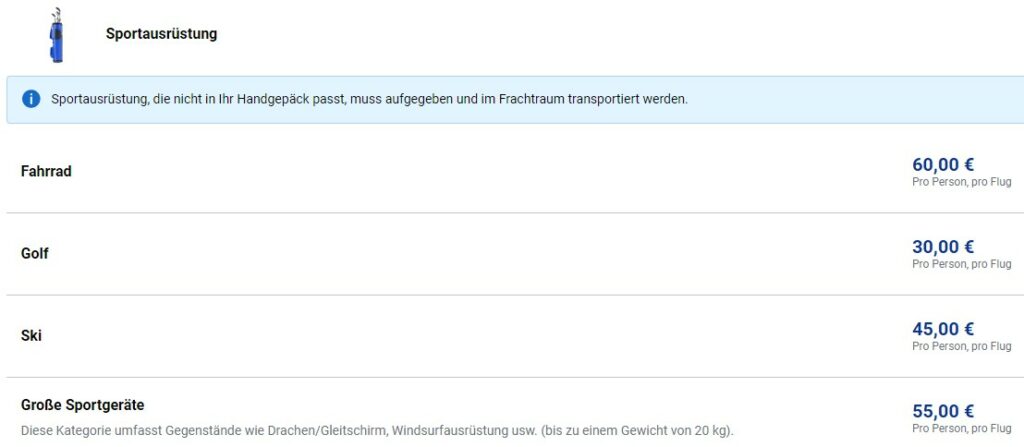The height and width of the screenshot is (447, 1024).
Task: Click empty area of the Fahrrad row
Action: click(490, 172)
